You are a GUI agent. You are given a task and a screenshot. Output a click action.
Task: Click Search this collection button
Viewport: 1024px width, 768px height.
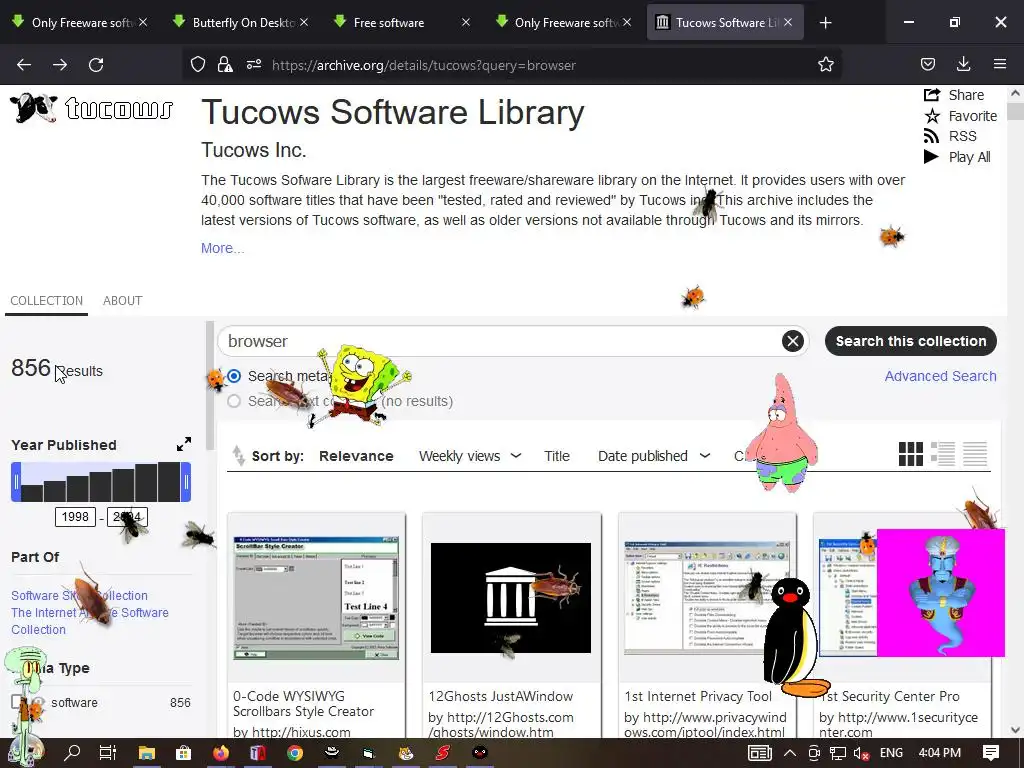click(x=910, y=341)
